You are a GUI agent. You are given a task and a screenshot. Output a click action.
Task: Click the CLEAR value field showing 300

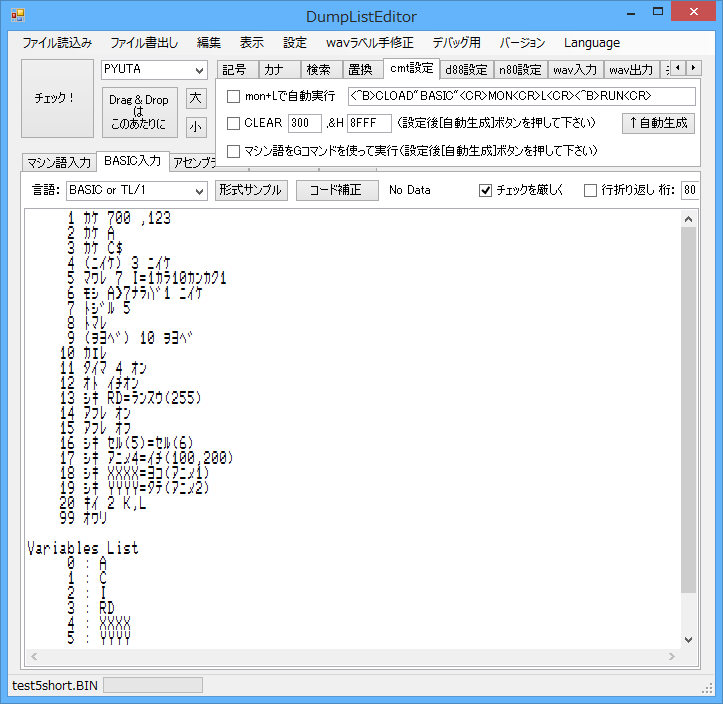click(304, 123)
